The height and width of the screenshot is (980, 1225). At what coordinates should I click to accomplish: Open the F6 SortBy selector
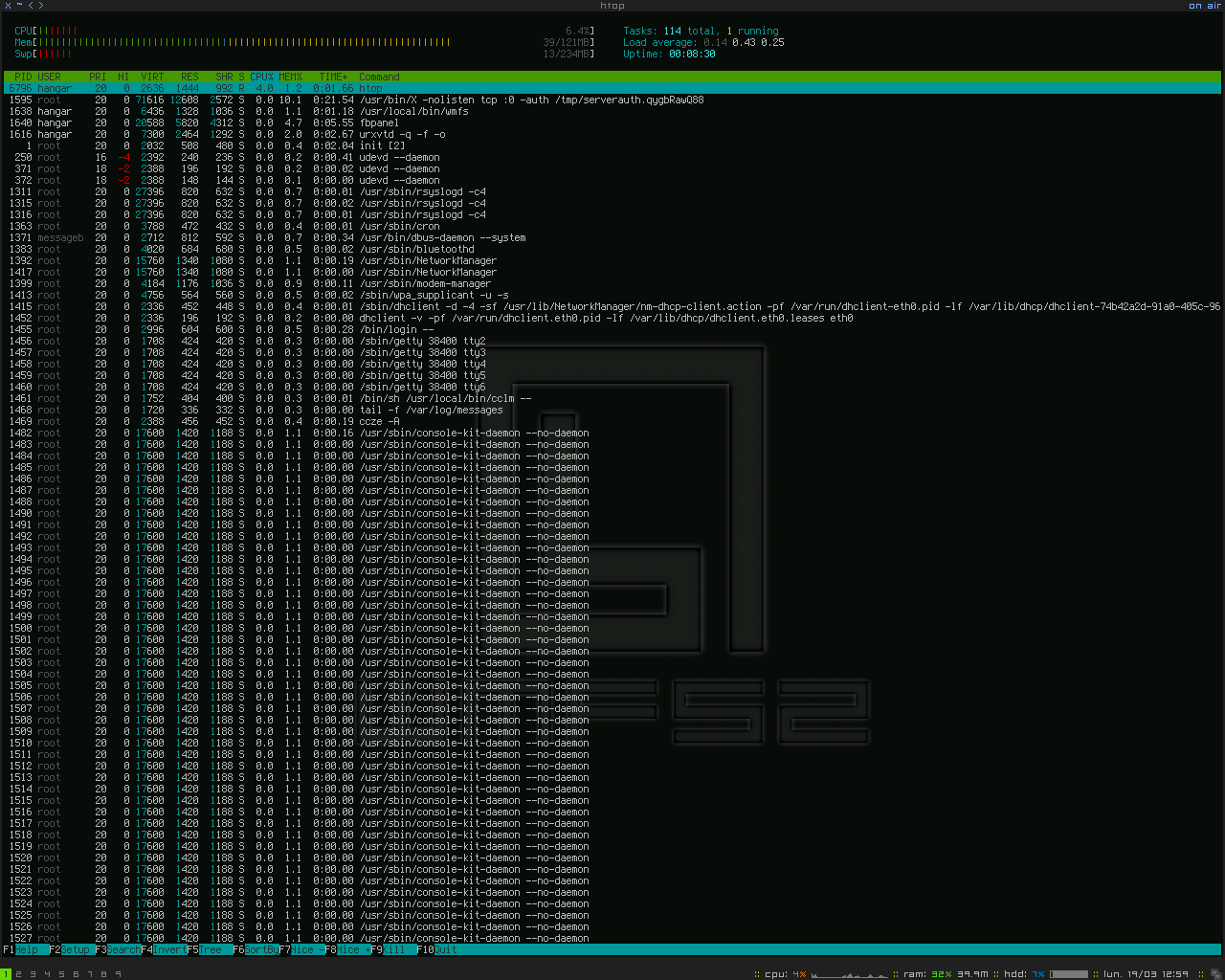pos(256,949)
